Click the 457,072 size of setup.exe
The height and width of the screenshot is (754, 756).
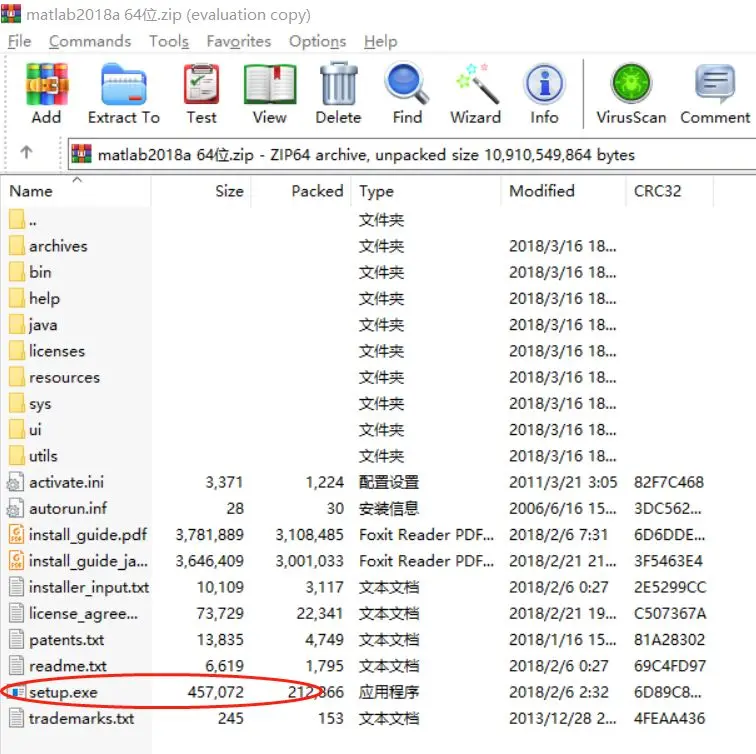tap(216, 692)
